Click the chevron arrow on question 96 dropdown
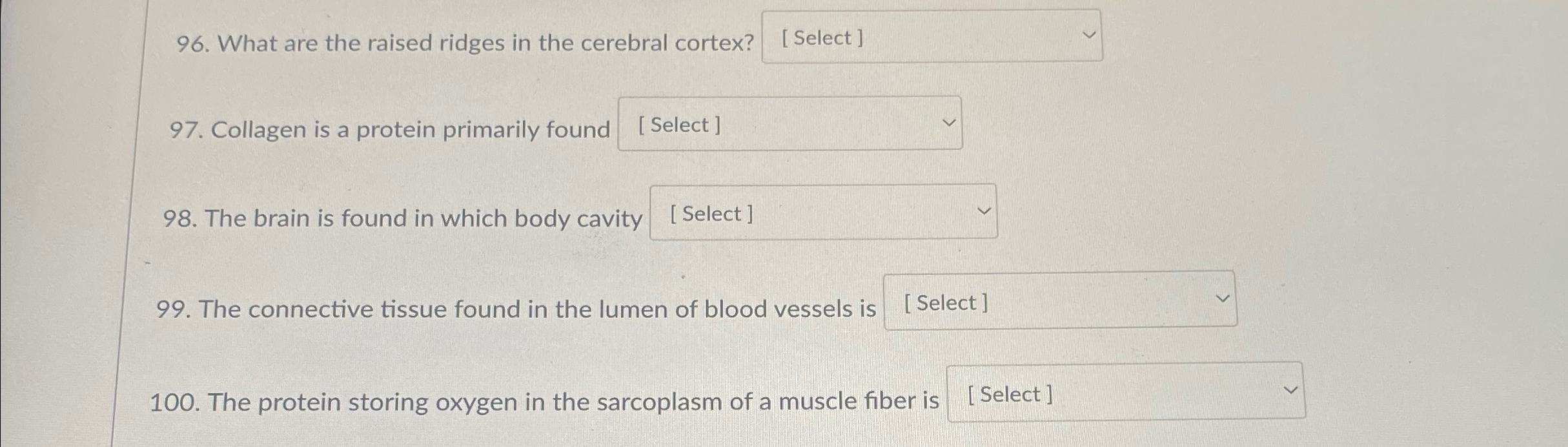 (1088, 36)
